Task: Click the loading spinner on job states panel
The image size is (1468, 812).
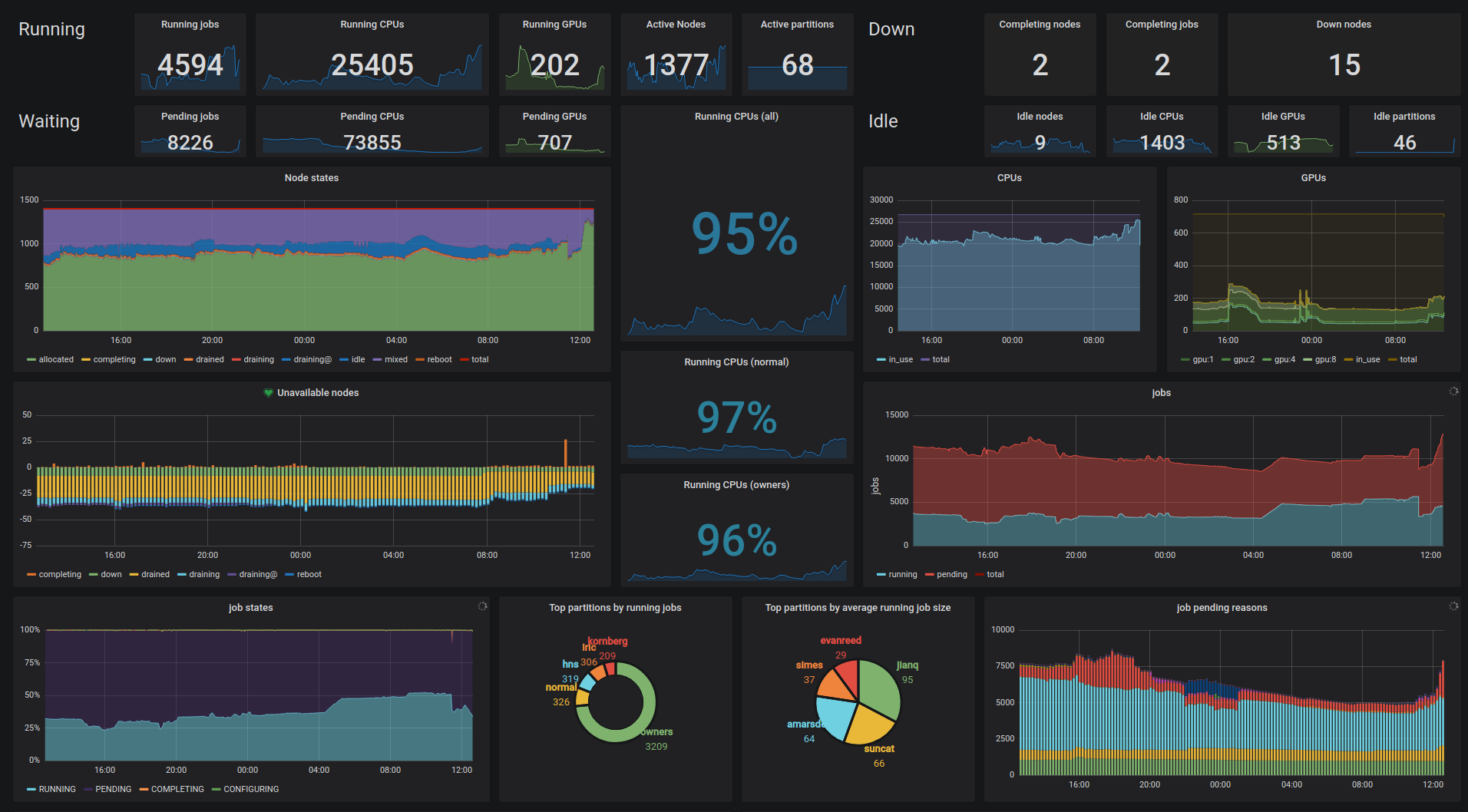Action: [482, 606]
